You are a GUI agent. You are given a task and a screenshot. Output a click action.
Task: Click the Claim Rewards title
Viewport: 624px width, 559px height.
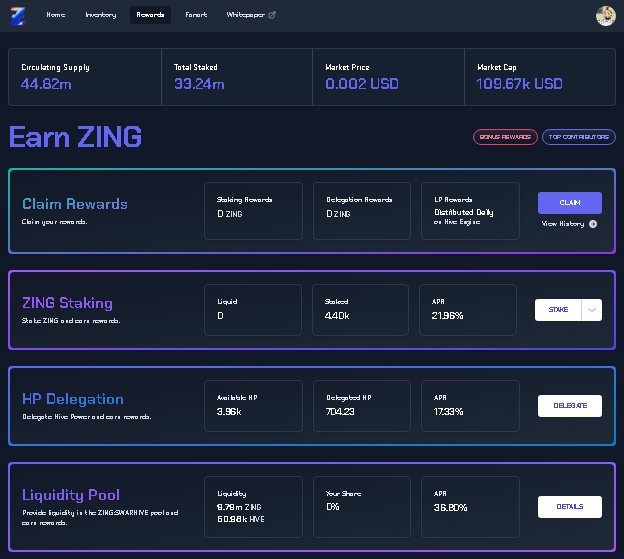[75, 204]
